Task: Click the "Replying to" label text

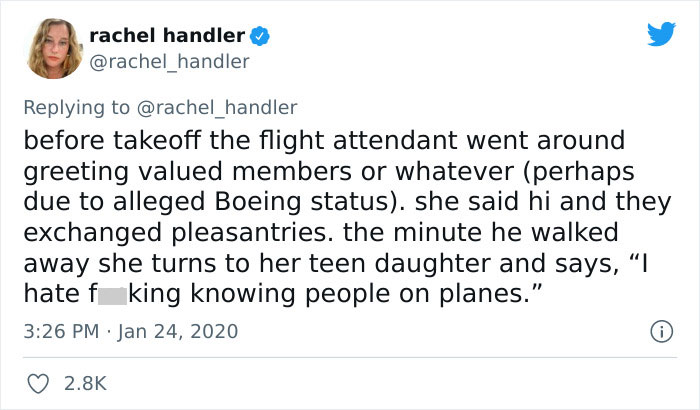Action: (x=83, y=106)
